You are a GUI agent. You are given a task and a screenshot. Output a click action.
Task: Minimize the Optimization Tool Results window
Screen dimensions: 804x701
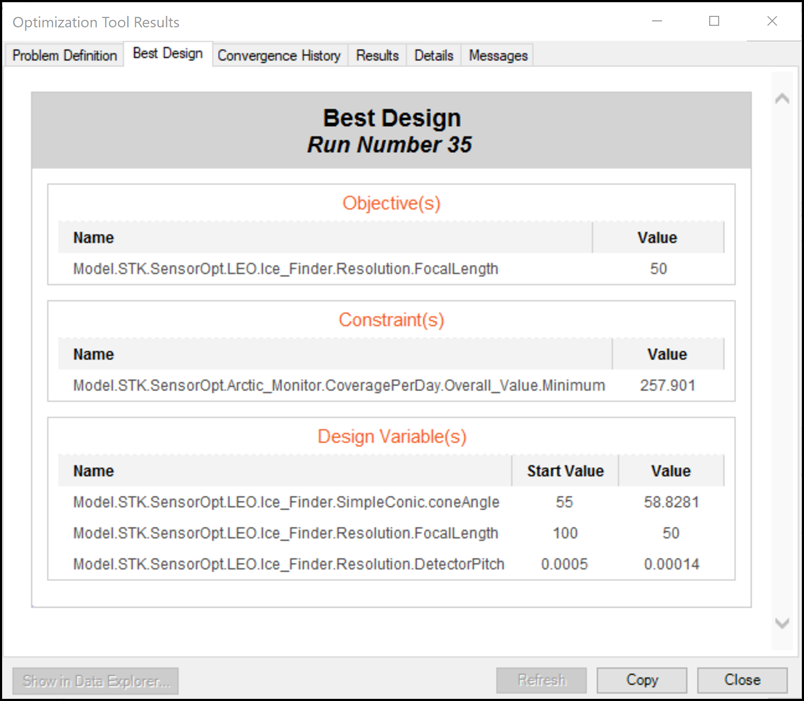tap(657, 21)
